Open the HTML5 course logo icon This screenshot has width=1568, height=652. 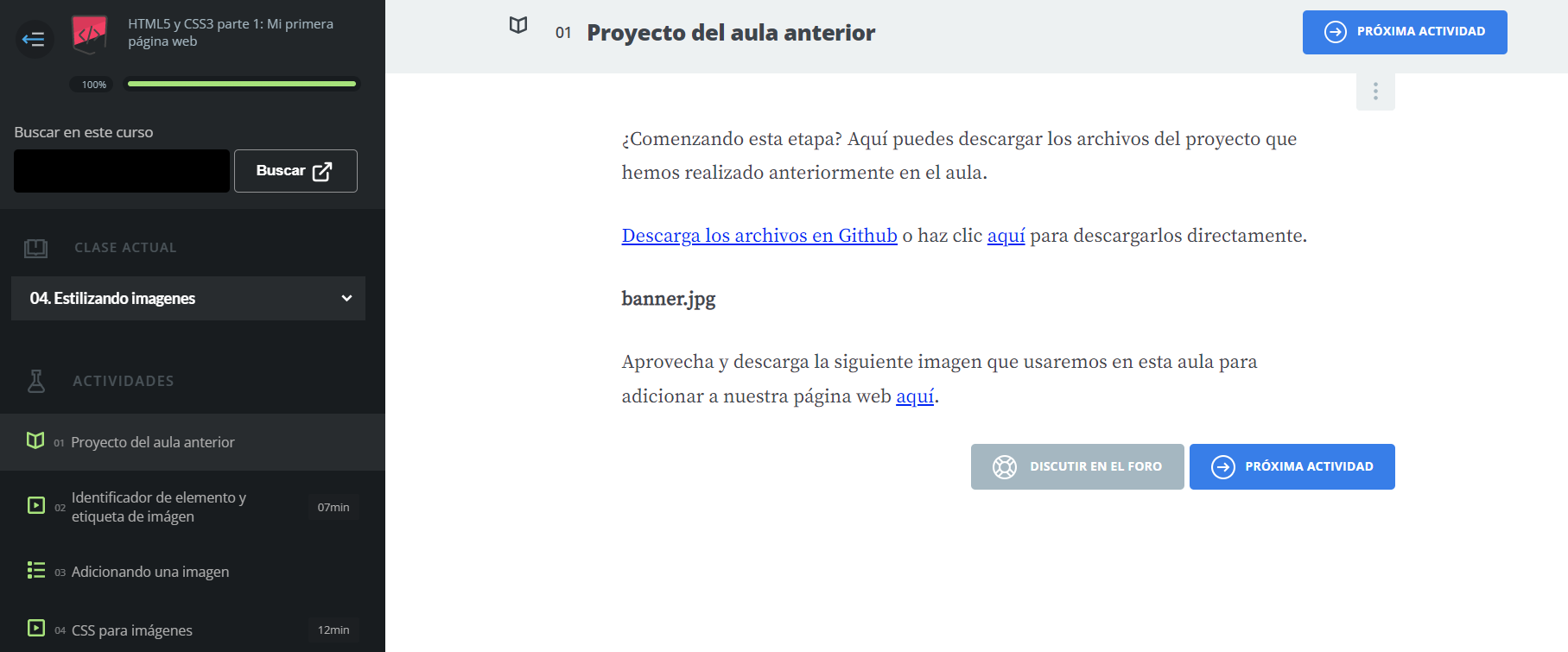coord(89,35)
